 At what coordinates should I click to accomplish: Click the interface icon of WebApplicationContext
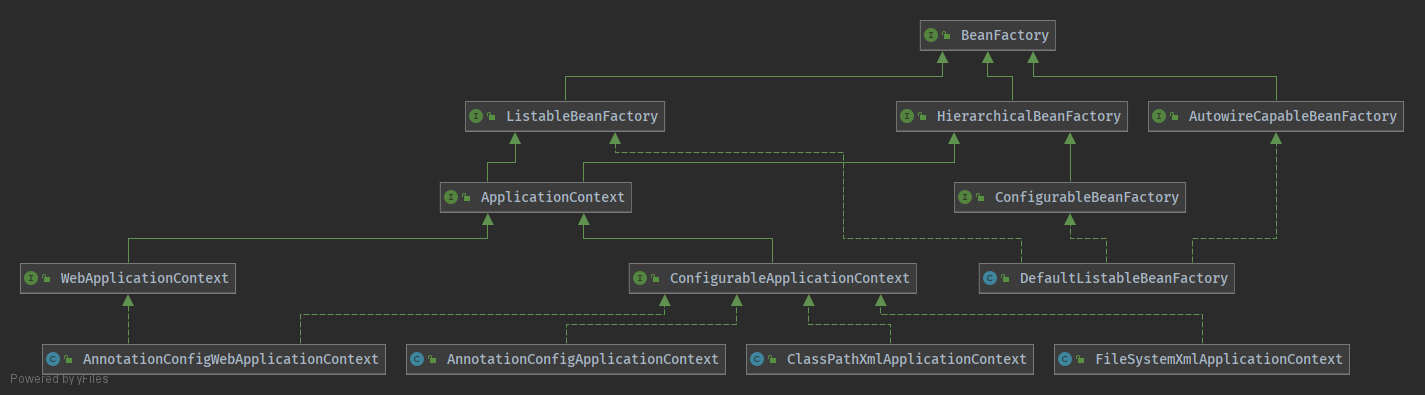tap(31, 278)
